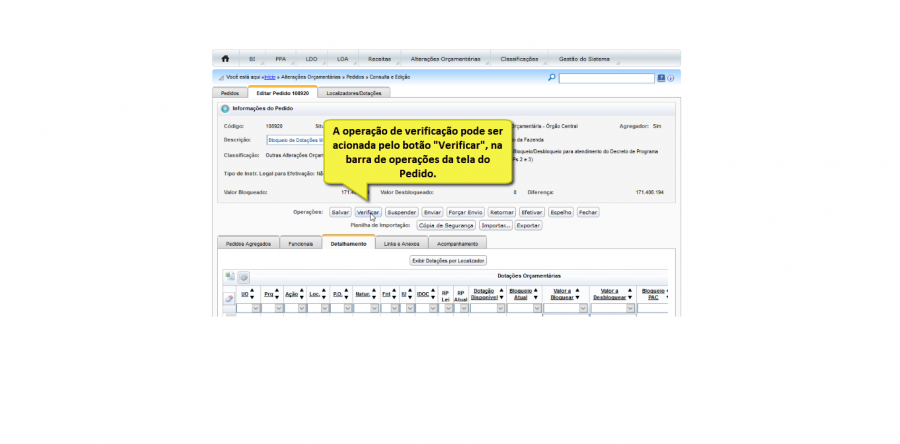Sort the Natur. column with its arrows
This screenshot has height=444, width=900.
[x=374, y=294]
